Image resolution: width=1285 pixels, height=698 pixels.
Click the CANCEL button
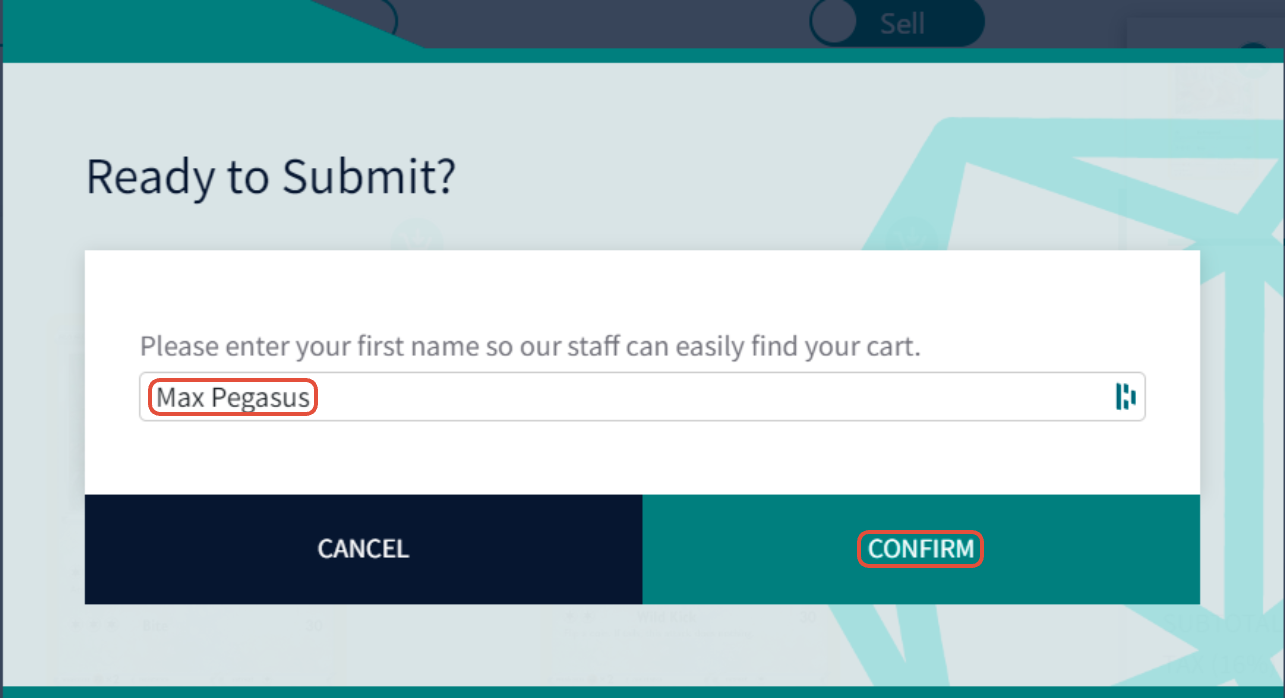click(363, 549)
